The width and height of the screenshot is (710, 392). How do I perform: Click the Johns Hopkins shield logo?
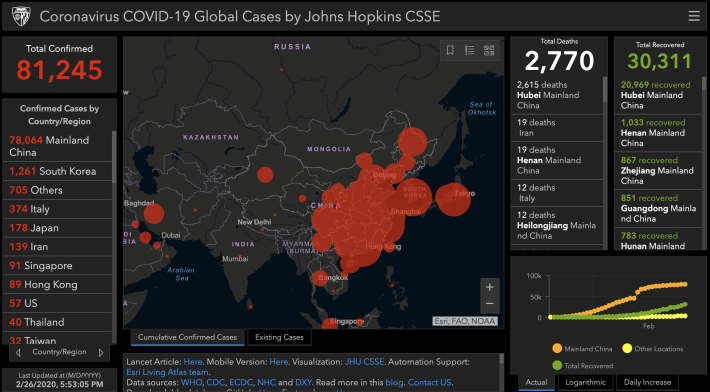[x=21, y=16]
